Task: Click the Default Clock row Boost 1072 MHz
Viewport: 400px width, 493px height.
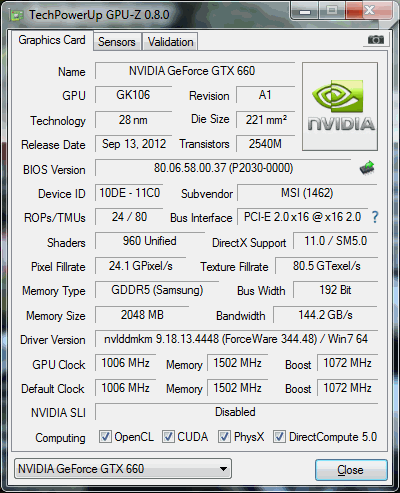Action: (x=347, y=388)
